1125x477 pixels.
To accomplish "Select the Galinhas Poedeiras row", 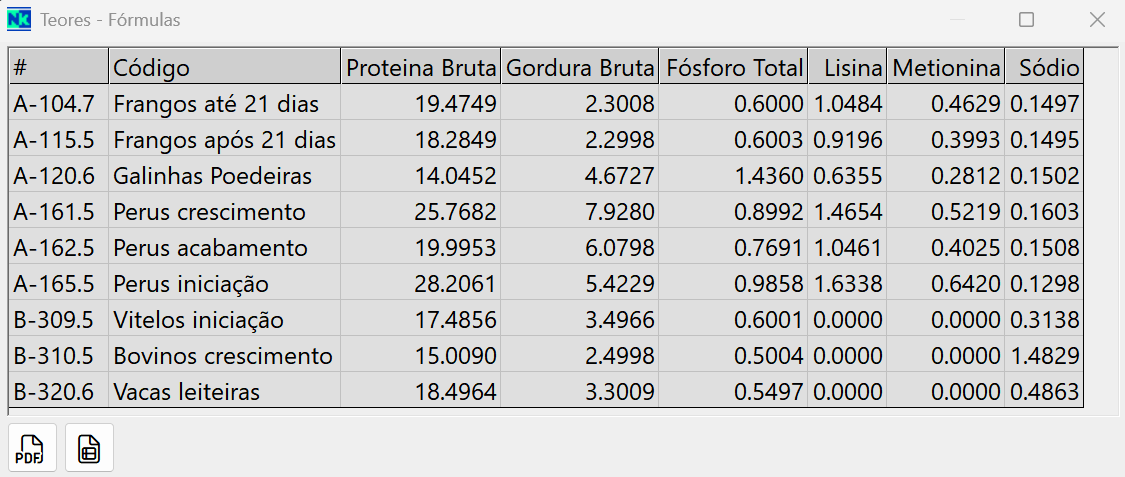I will [546, 175].
